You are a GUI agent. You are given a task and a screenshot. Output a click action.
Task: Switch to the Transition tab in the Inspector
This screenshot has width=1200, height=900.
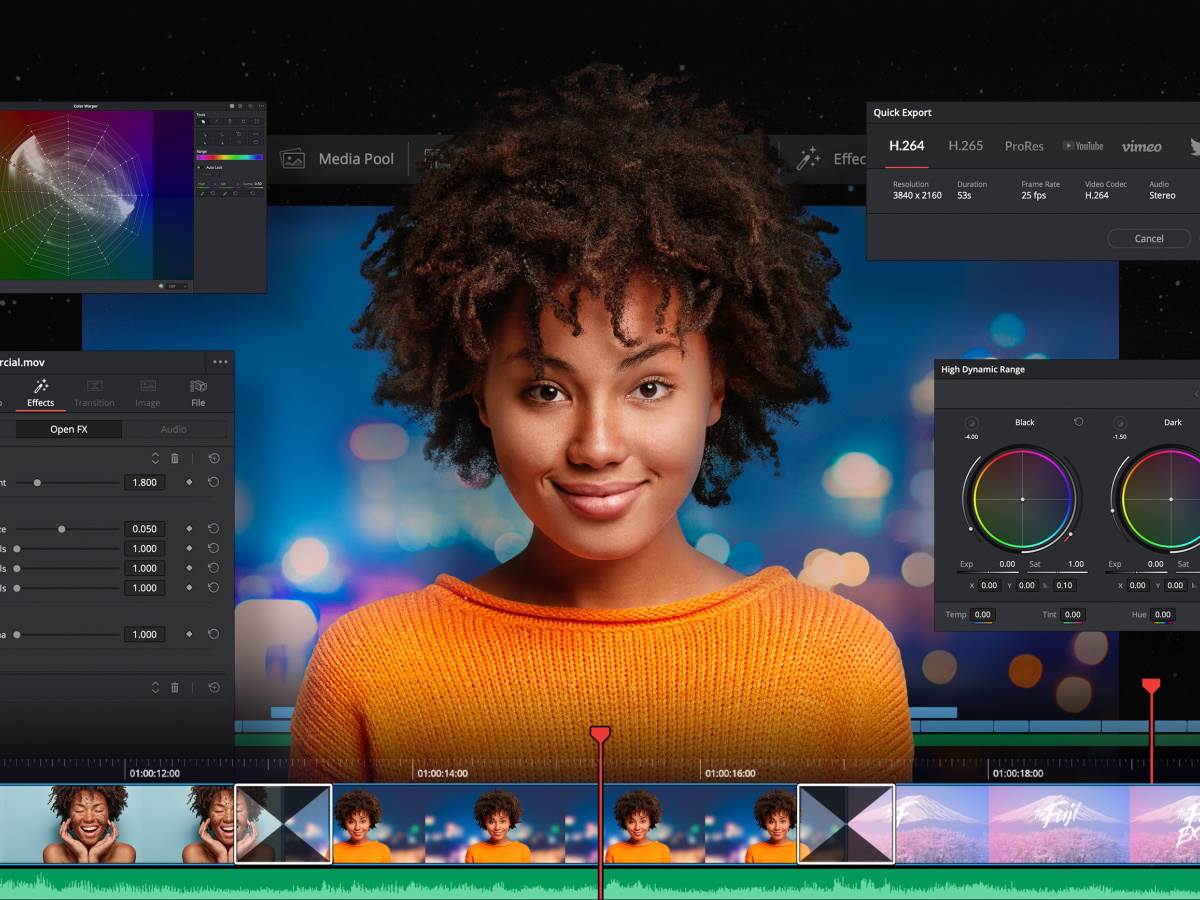[x=93, y=395]
